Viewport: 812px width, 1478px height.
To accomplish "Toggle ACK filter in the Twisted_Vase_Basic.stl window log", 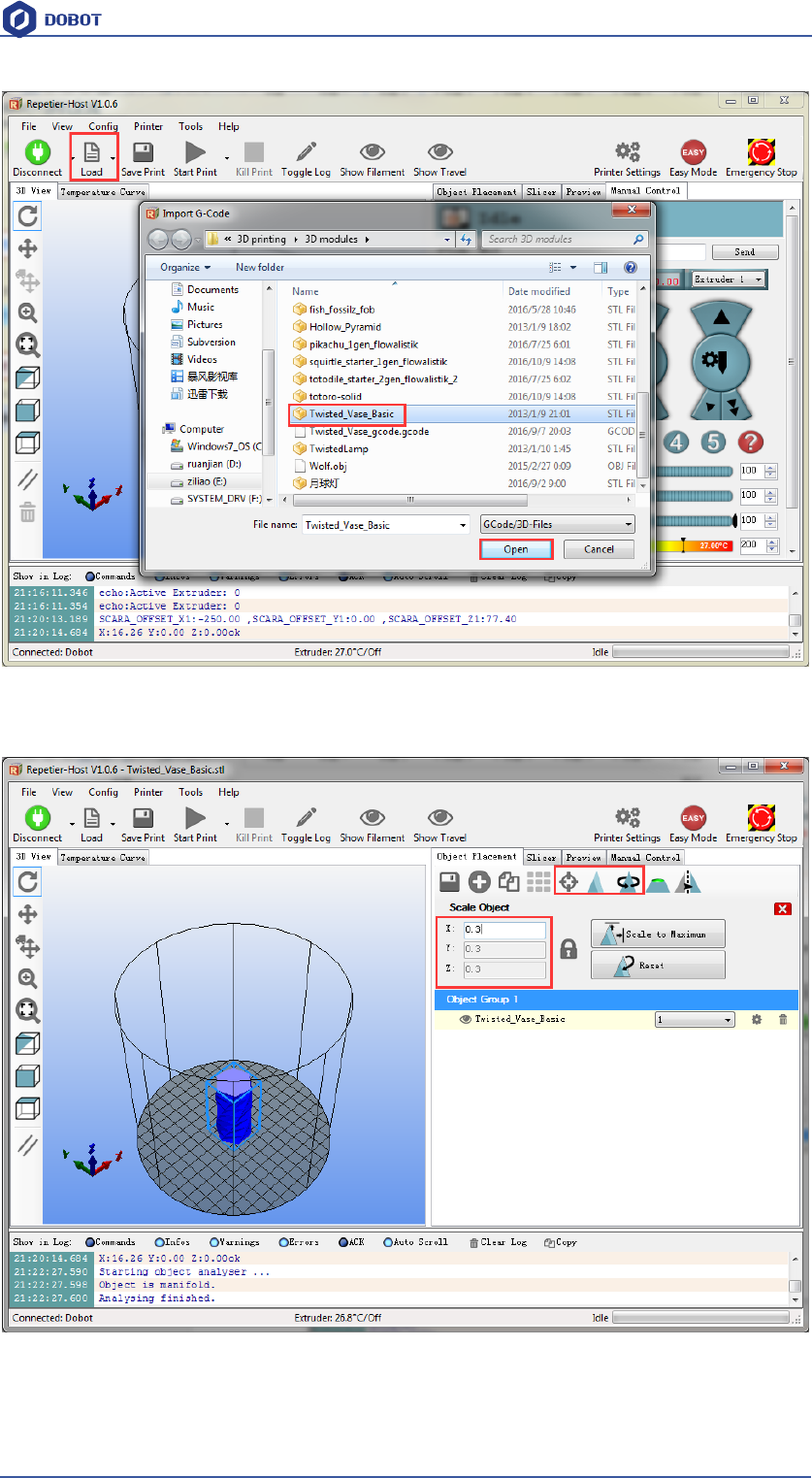I will [352, 1242].
